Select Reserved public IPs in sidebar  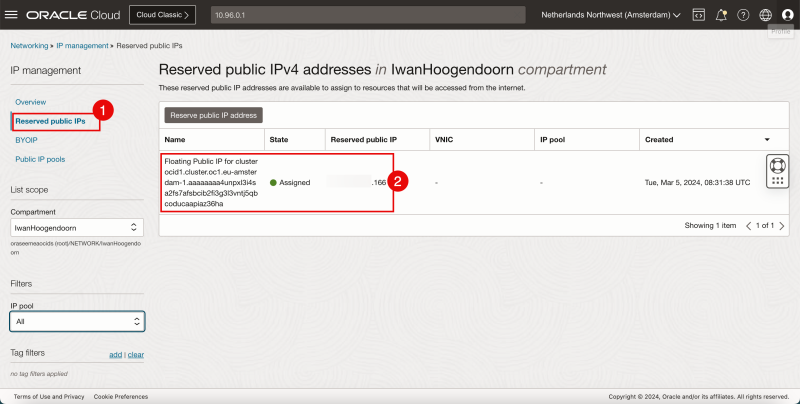[x=50, y=121]
